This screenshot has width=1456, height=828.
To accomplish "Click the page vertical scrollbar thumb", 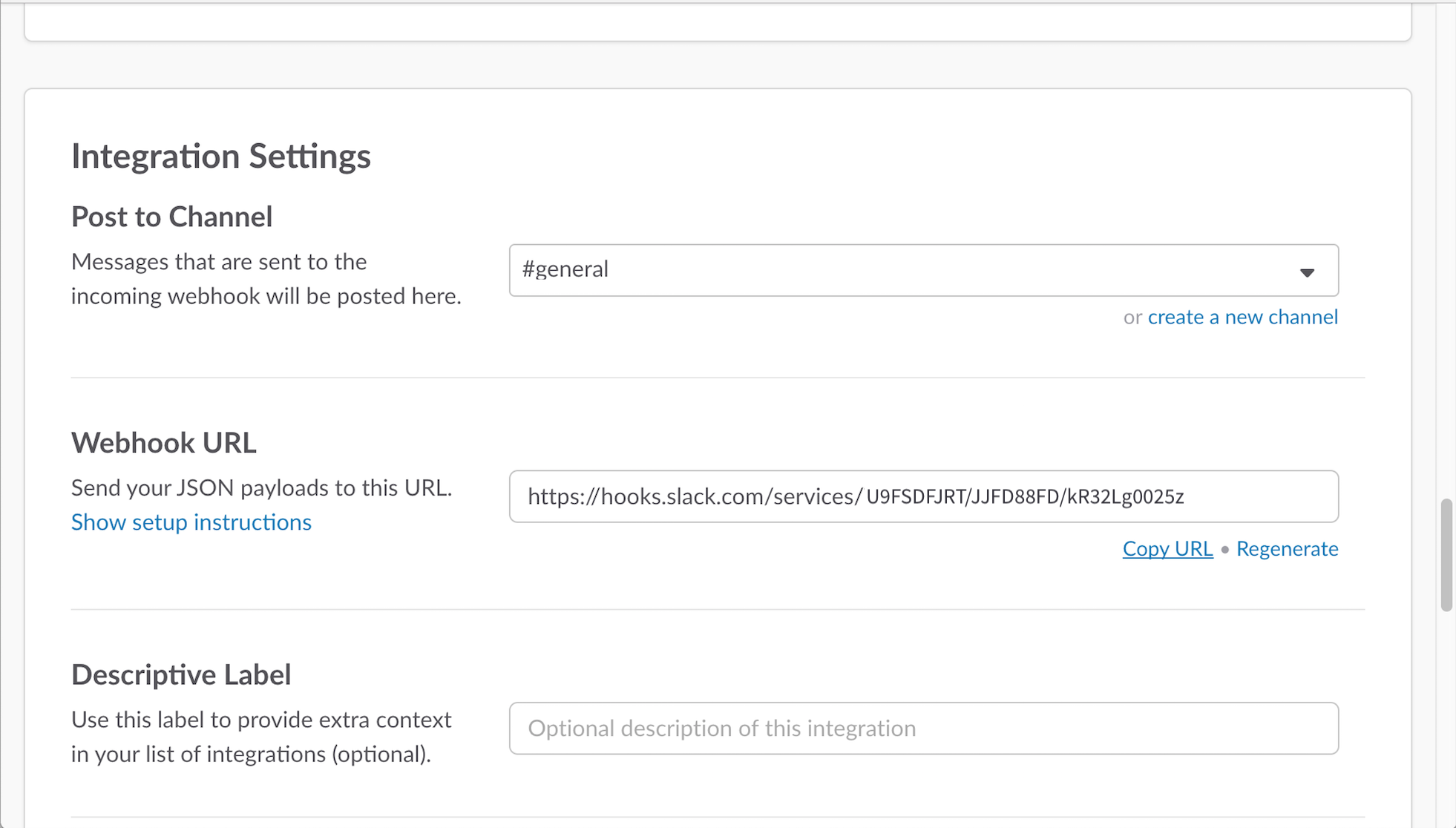I will pyautogui.click(x=1446, y=555).
